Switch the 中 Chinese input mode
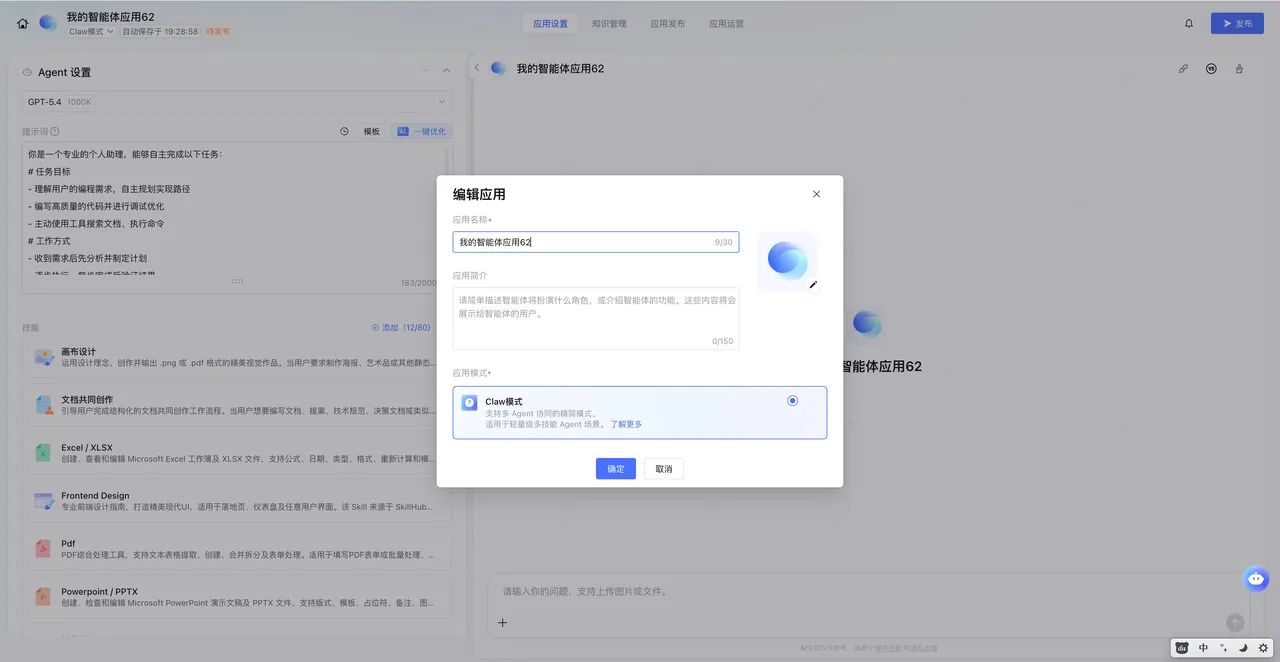Viewport: 1280px width, 662px height. 1203,648
